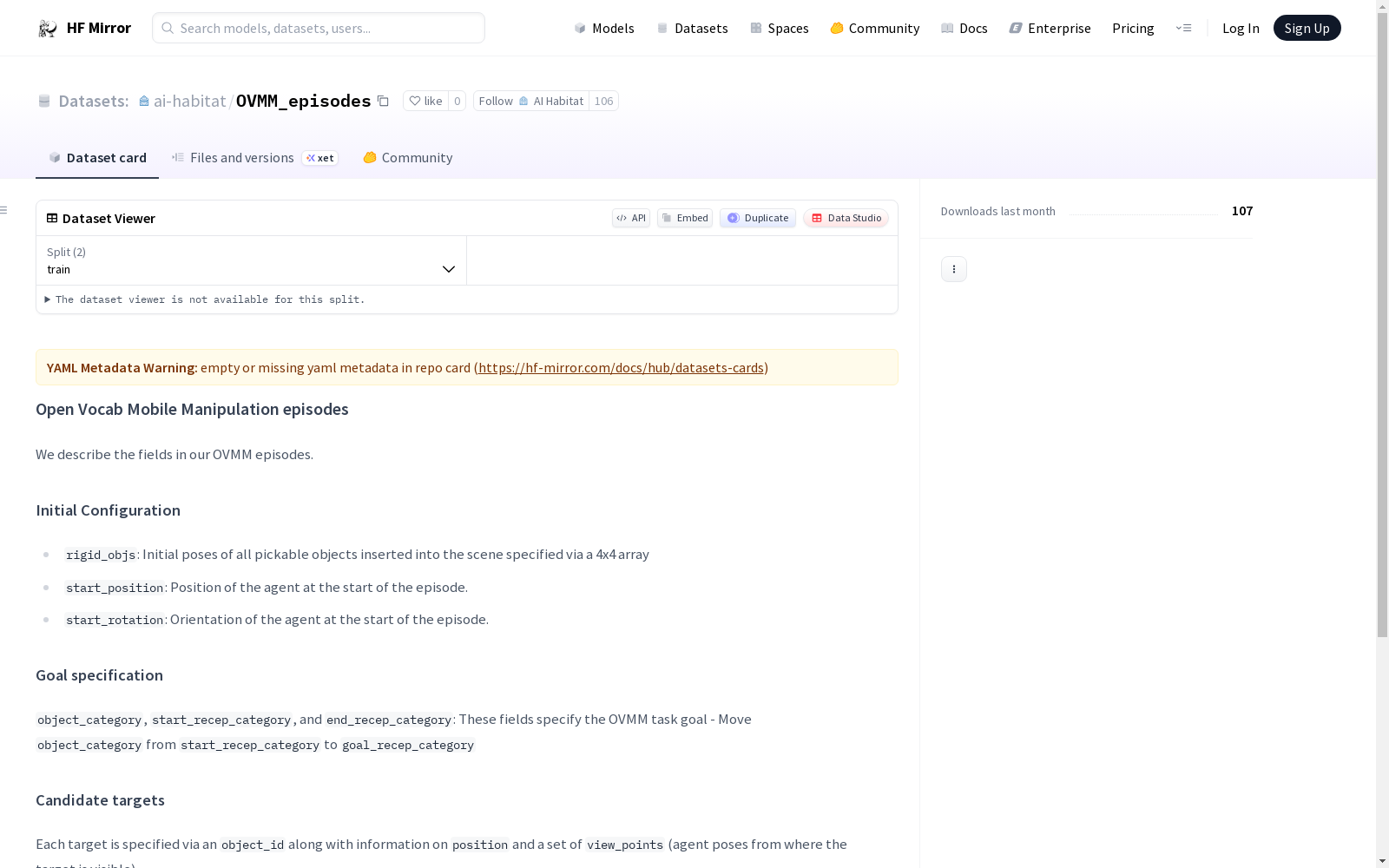Click the Log In link
Image resolution: width=1389 pixels, height=868 pixels.
(x=1241, y=28)
